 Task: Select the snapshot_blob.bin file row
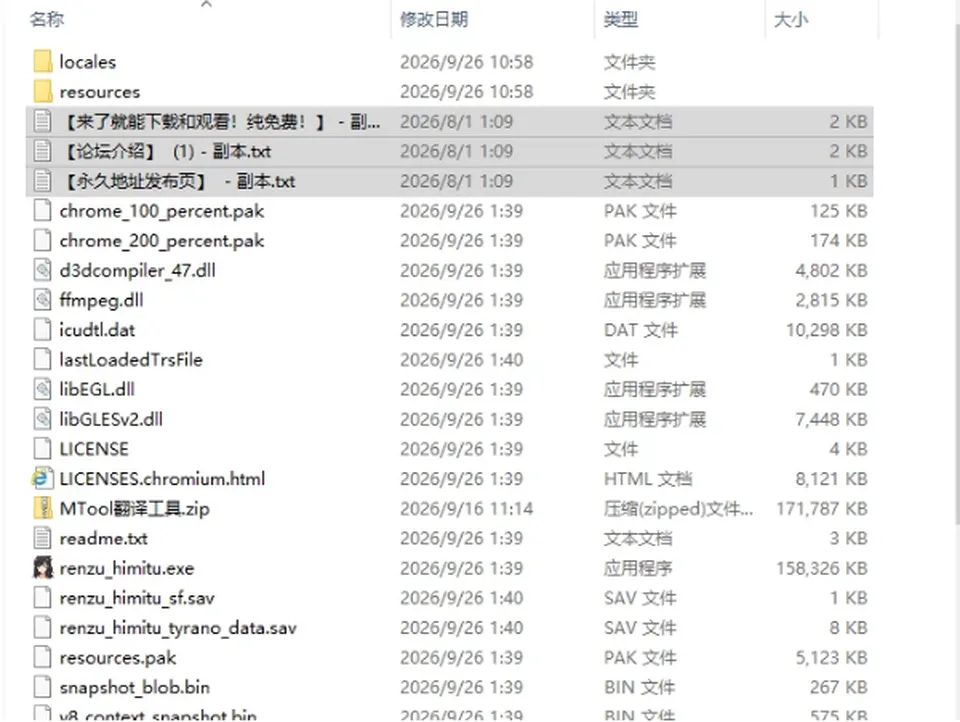click(449, 687)
